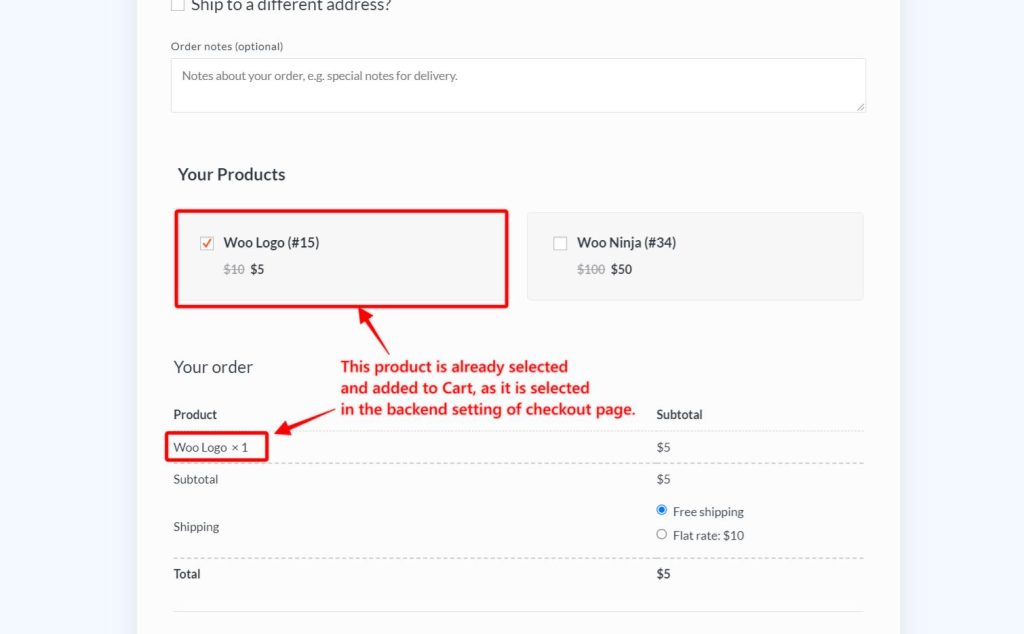Click the discounted $5 price under Woo Logo

(257, 269)
